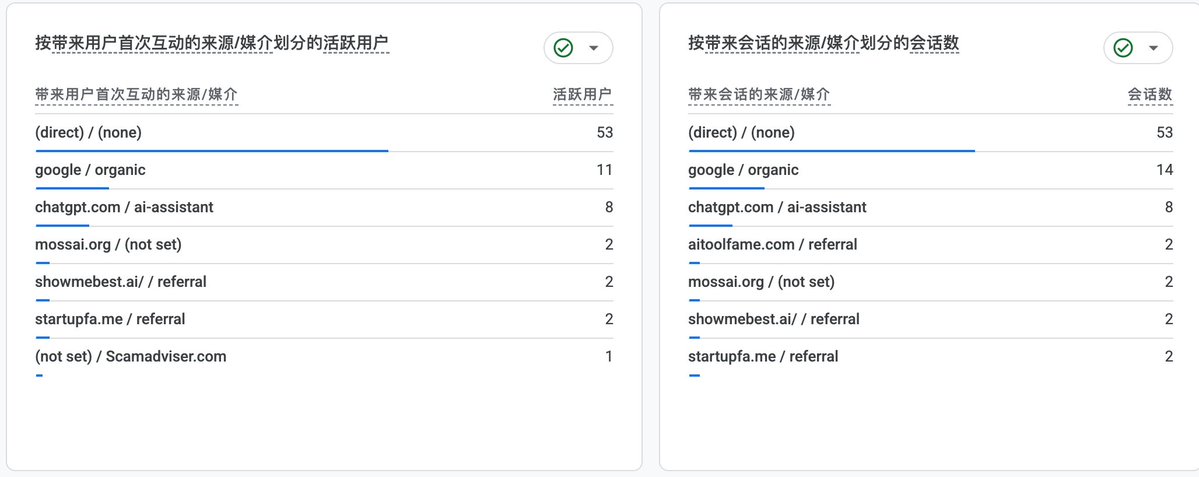Select (direct) / (none) row in active users table
The height and width of the screenshot is (477, 1199).
click(x=324, y=133)
